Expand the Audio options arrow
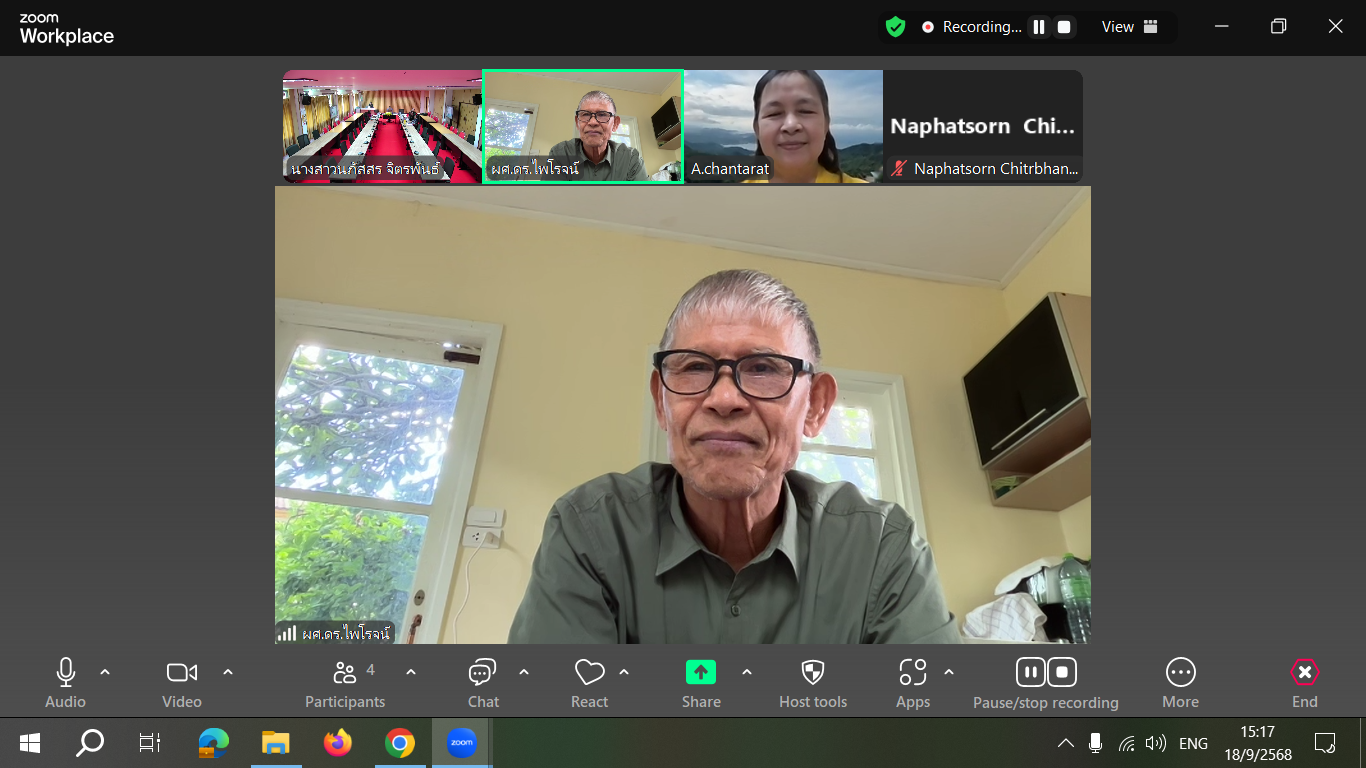1366x768 pixels. (105, 672)
